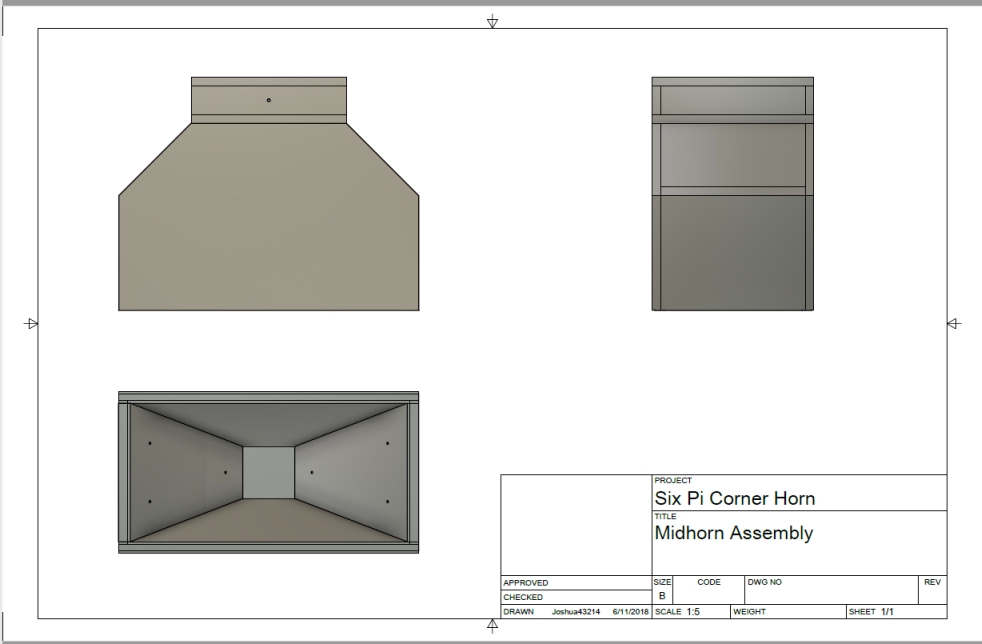Viewport: 982px width, 644px height.
Task: Select the front view showing horn interior
Action: point(268,472)
